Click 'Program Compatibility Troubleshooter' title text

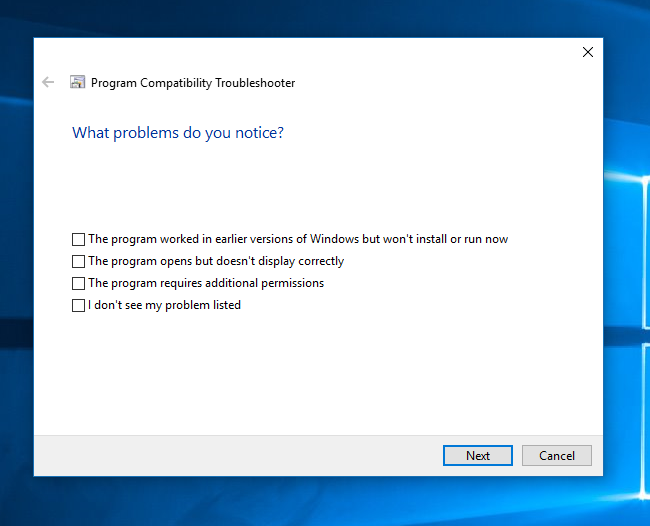tap(193, 83)
